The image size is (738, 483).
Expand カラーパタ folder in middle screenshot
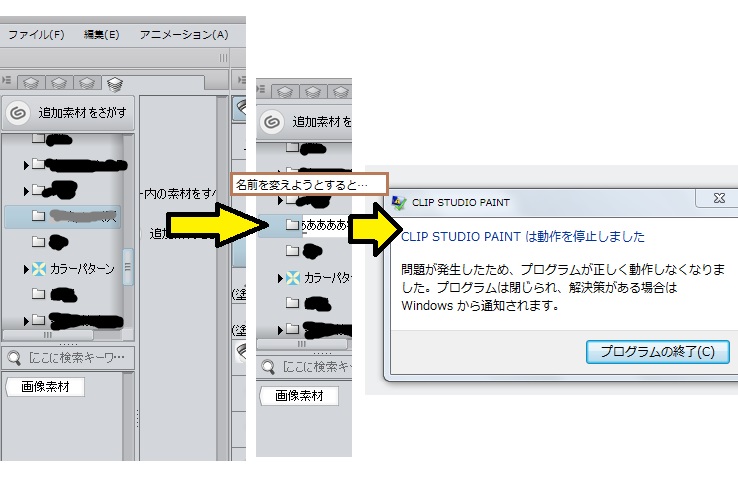click(280, 279)
